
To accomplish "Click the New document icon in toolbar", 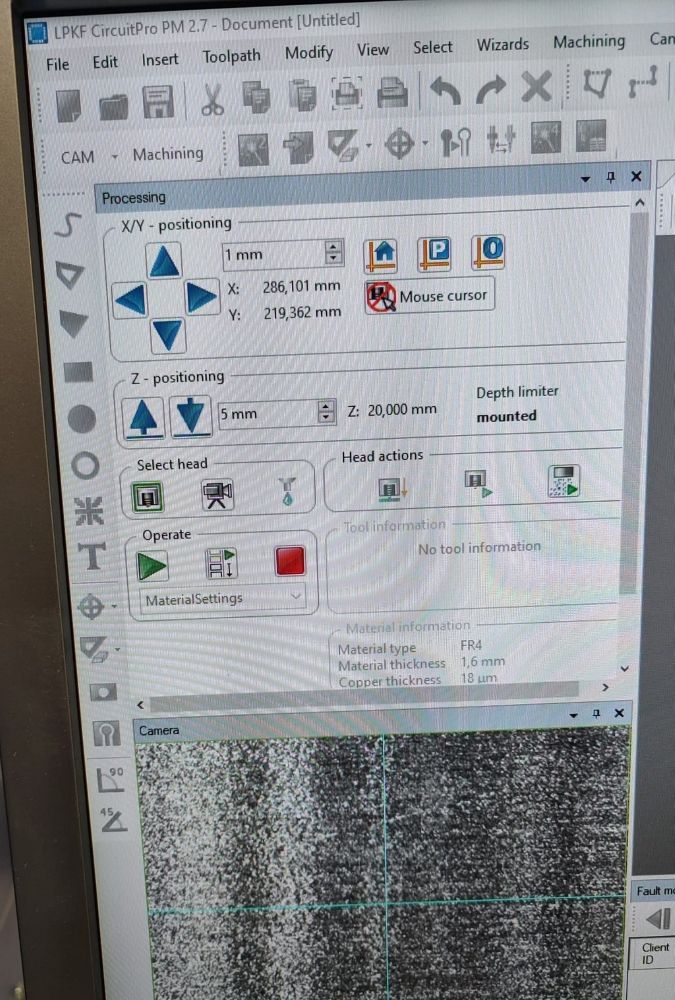I will (x=68, y=105).
